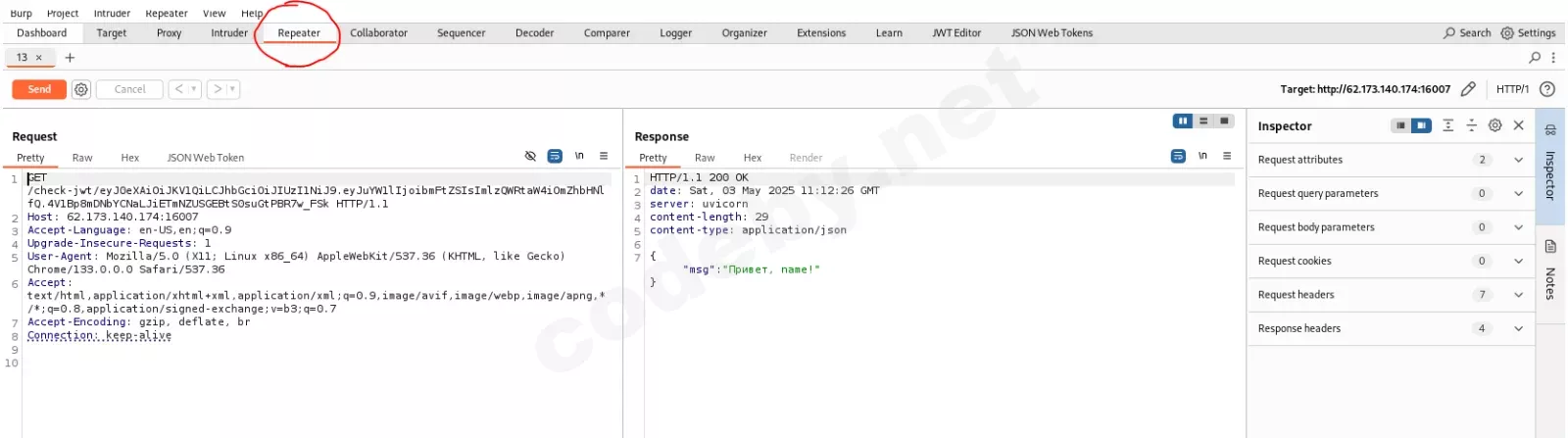Switch to the Proxy tab

coord(169,32)
